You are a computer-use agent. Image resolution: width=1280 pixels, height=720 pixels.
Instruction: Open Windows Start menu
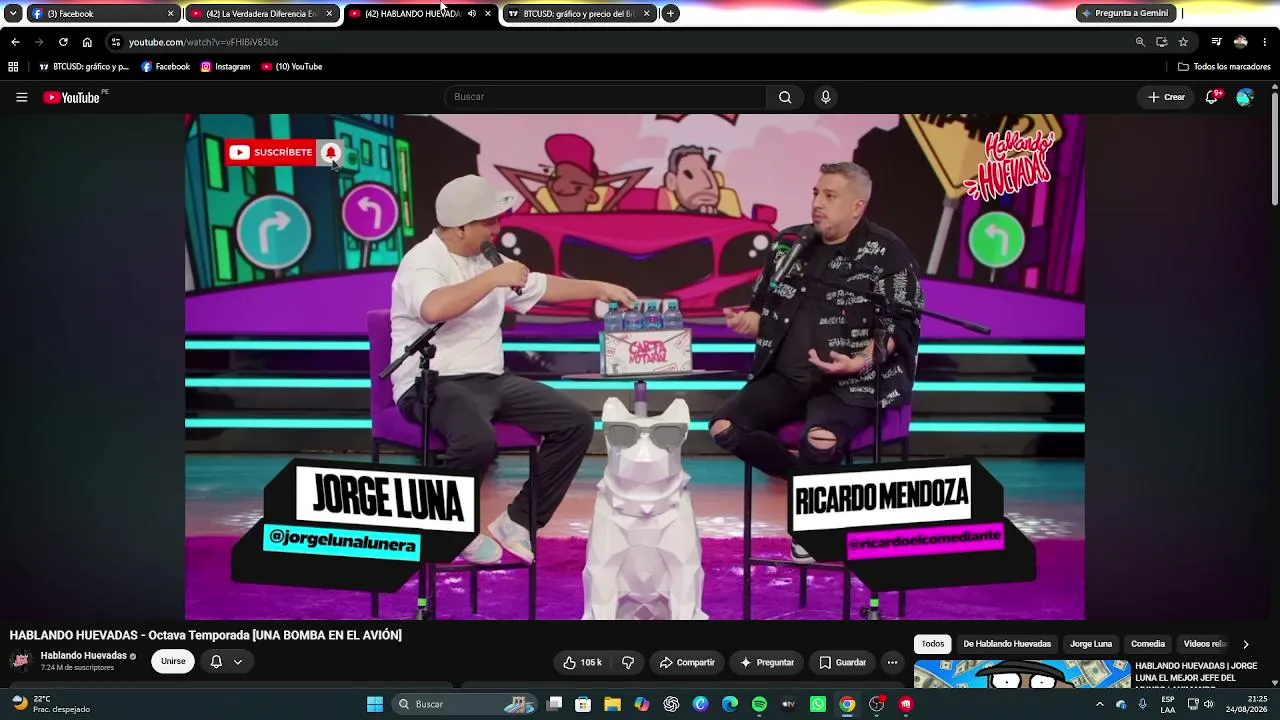point(375,704)
